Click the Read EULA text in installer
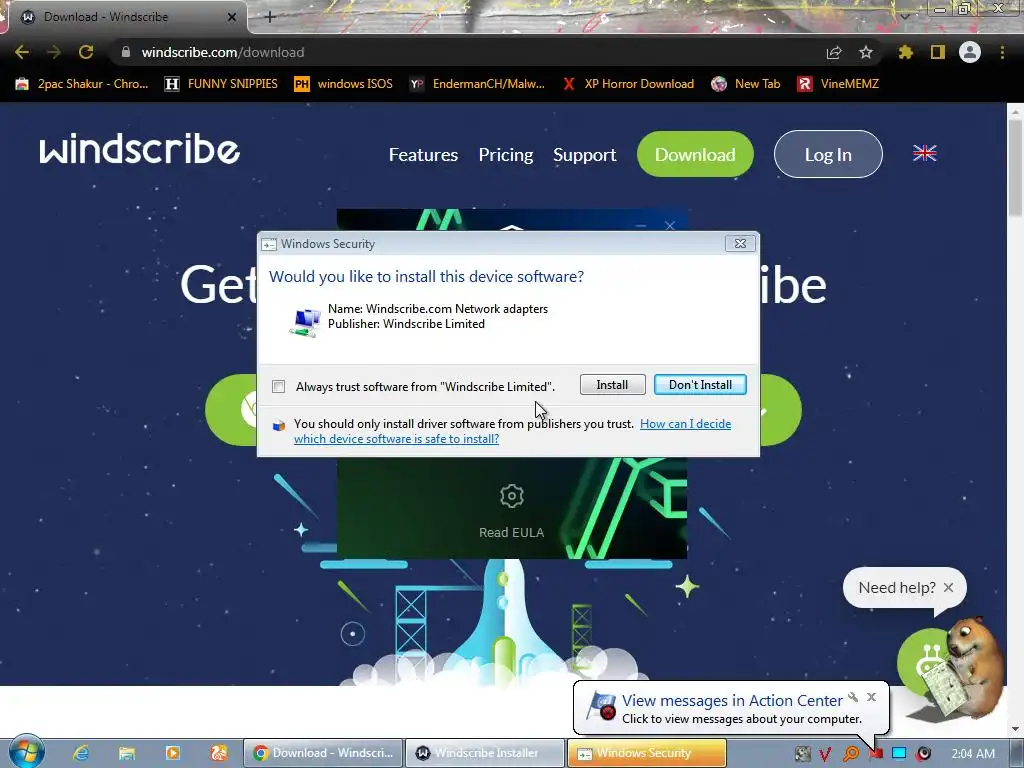The width and height of the screenshot is (1024, 768). click(511, 532)
